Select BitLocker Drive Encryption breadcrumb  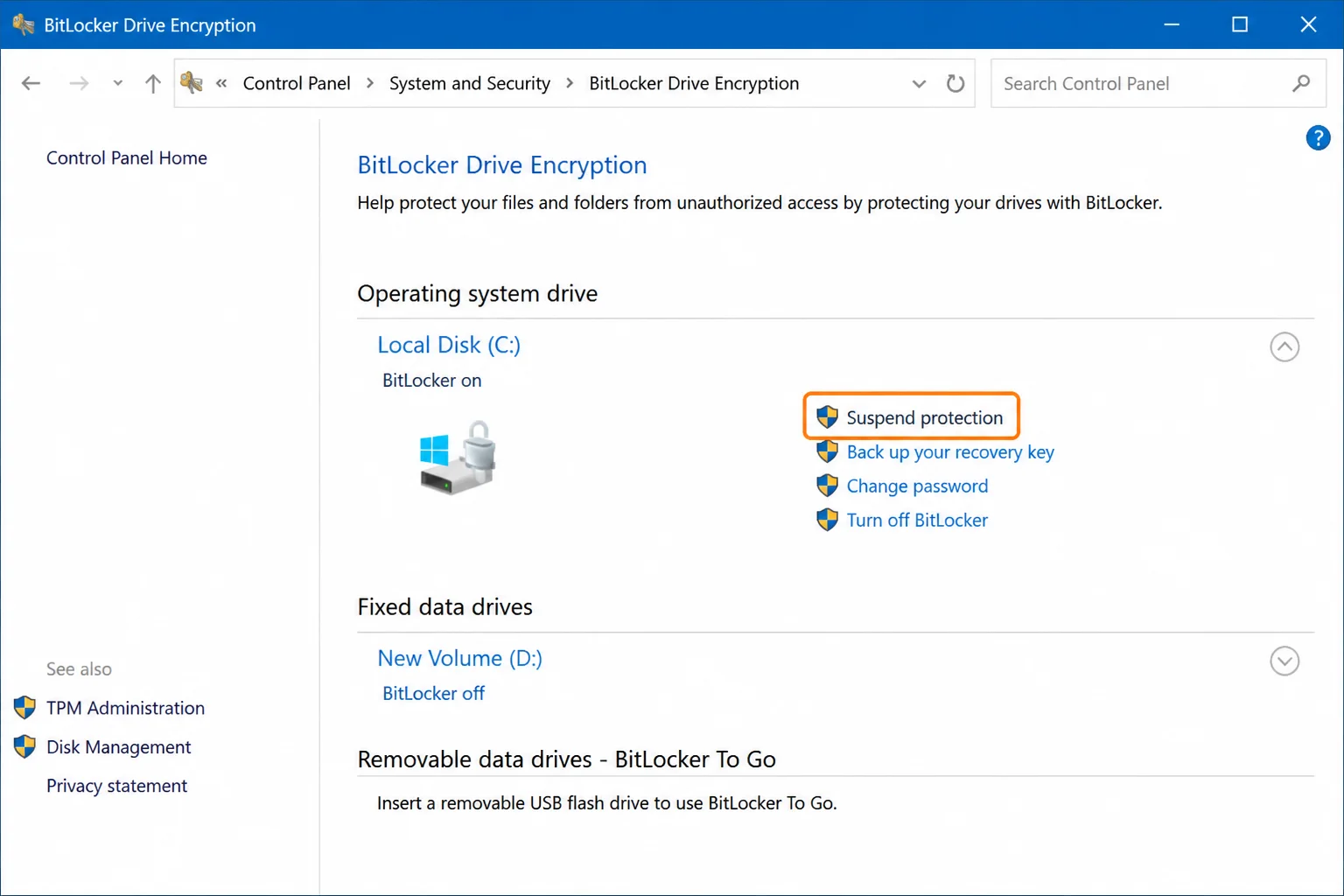[694, 83]
